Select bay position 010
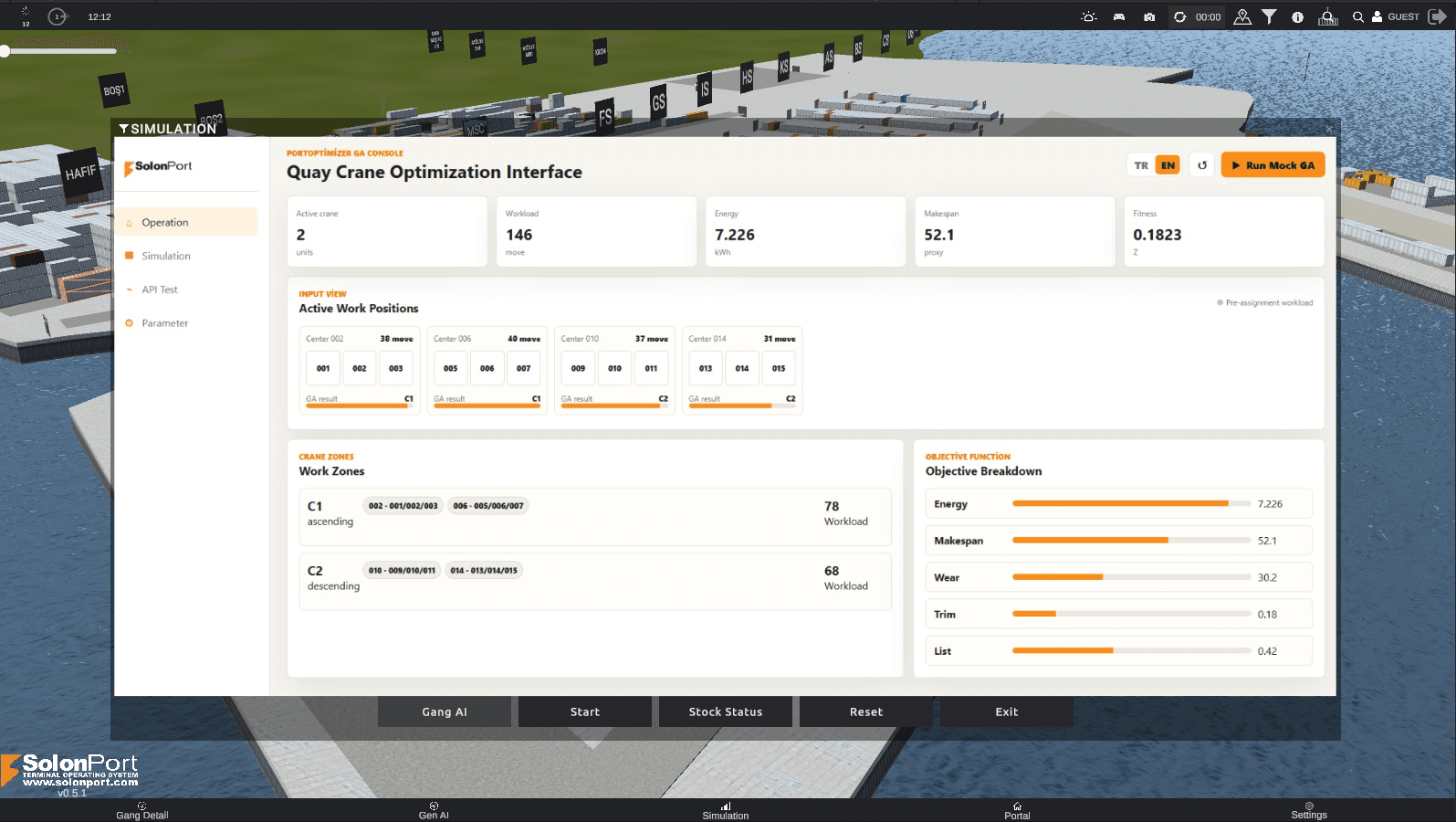Image resolution: width=1456 pixels, height=822 pixels. [614, 368]
